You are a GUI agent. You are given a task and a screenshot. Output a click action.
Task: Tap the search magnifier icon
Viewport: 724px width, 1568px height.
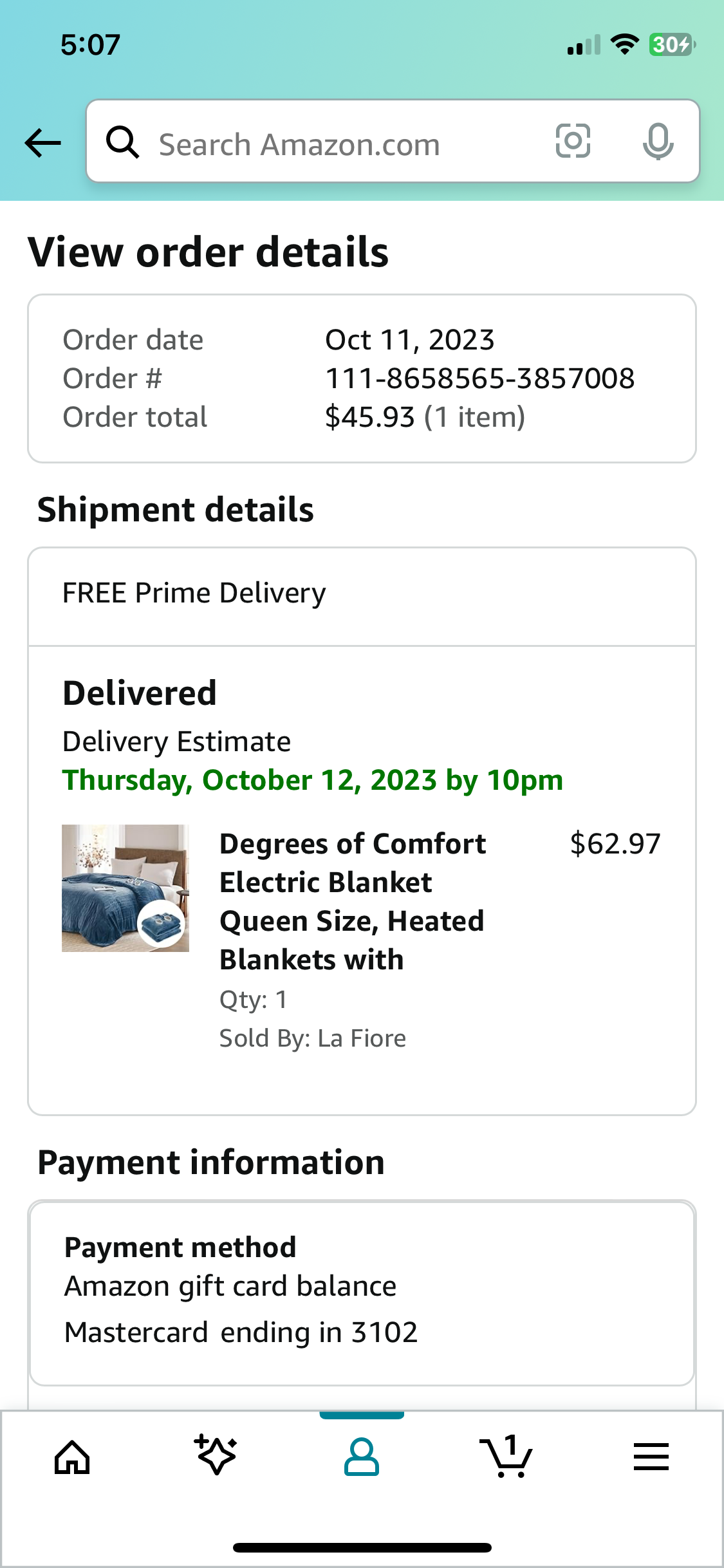click(x=122, y=142)
